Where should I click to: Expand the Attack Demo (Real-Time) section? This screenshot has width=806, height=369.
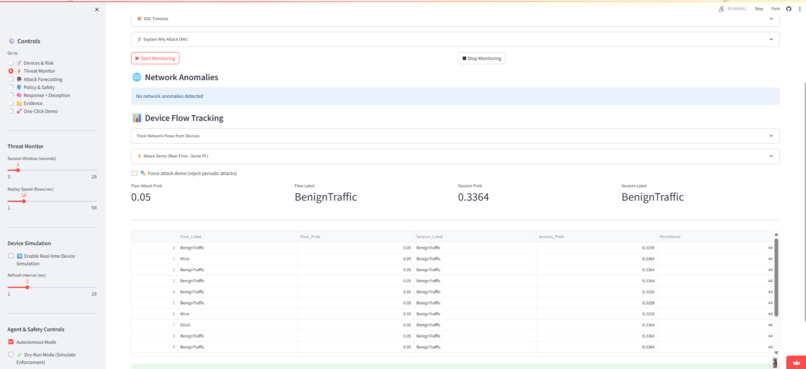pos(455,156)
